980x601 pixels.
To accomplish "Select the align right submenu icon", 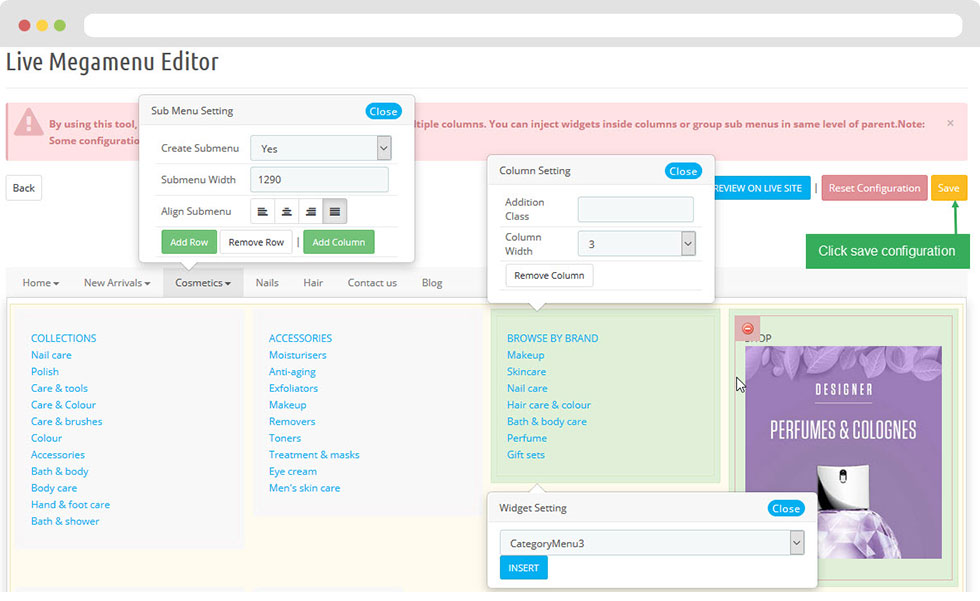I will (x=311, y=211).
